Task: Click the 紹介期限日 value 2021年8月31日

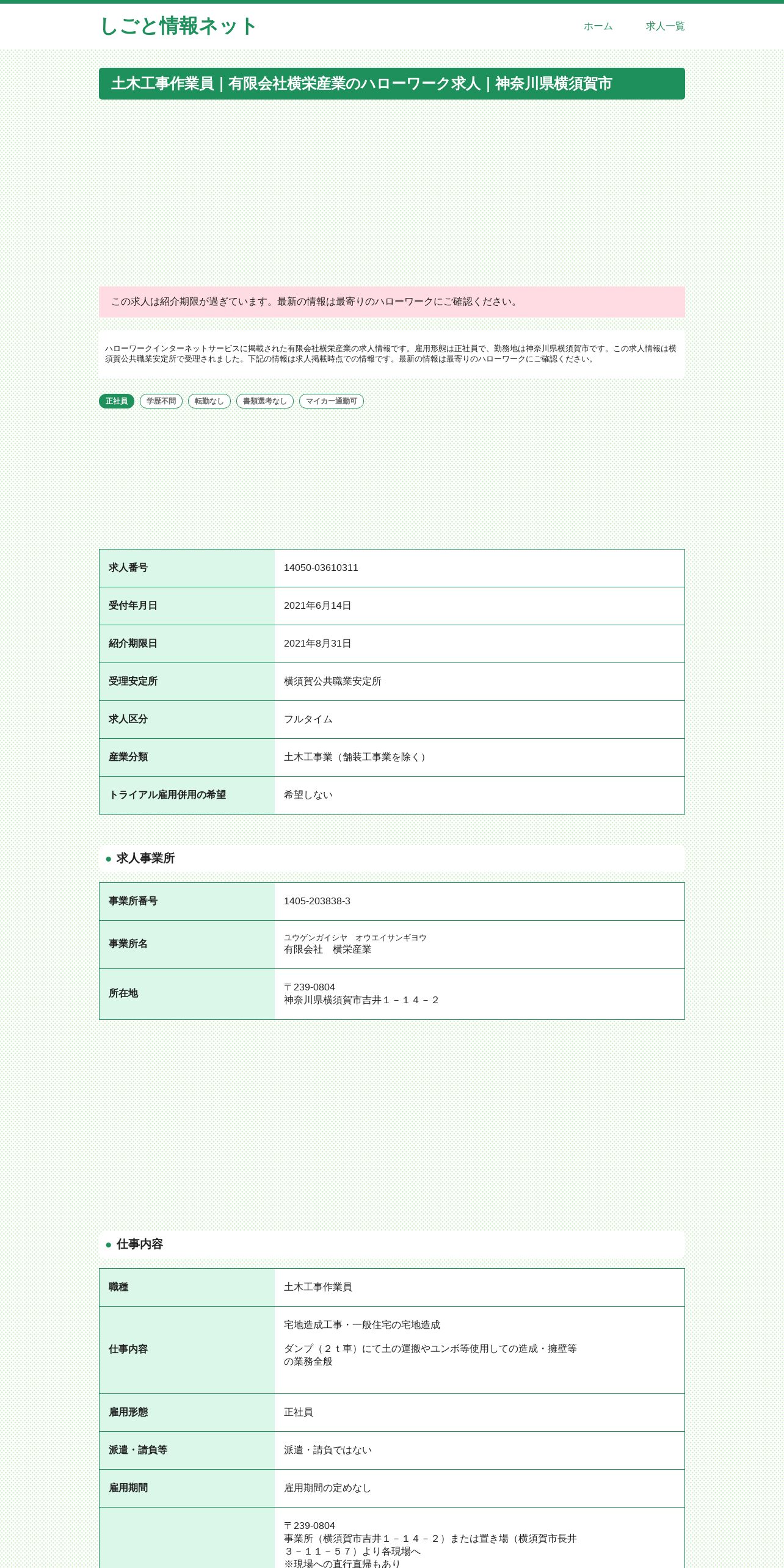Action: [318, 644]
